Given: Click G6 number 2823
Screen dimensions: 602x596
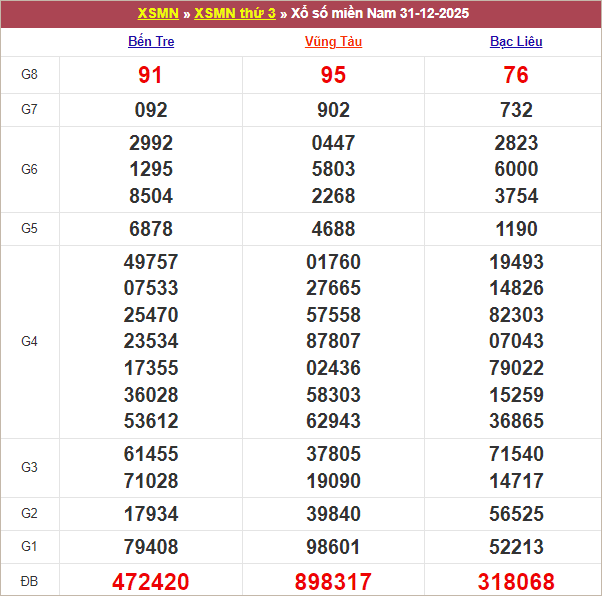Looking at the screenshot, I should tap(516, 143).
